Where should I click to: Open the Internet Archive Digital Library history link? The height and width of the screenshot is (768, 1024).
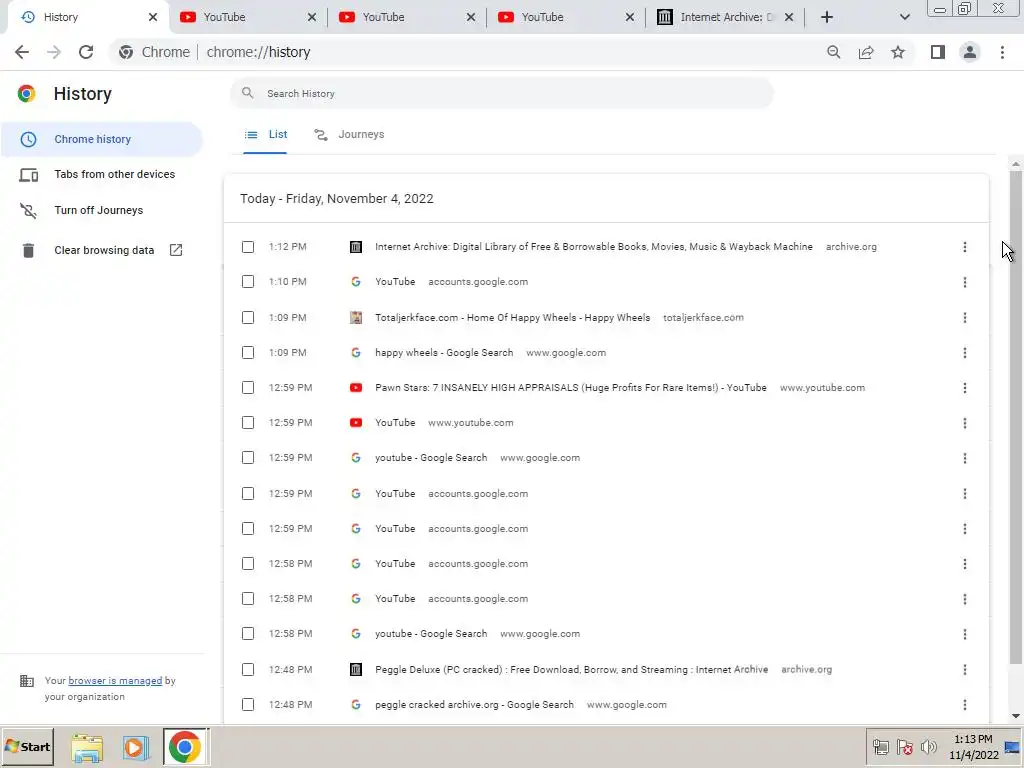click(x=594, y=247)
